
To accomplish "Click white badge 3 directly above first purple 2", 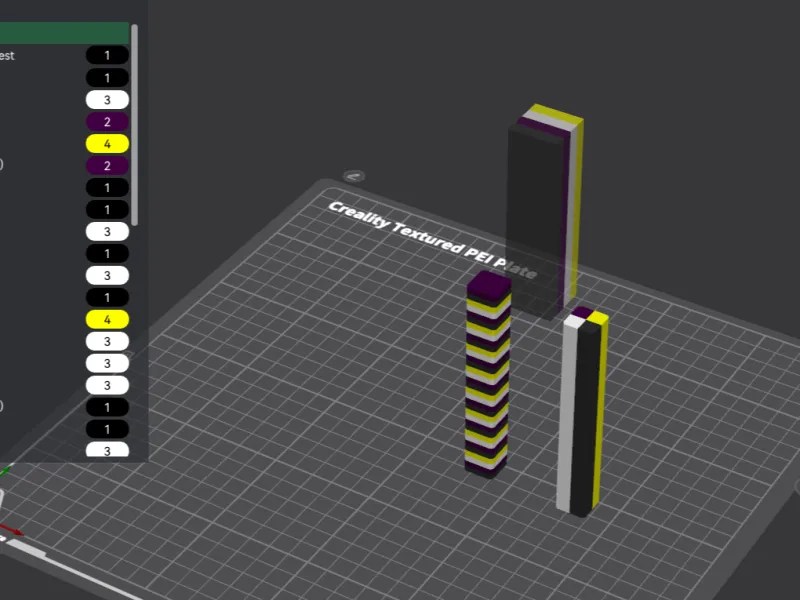I will (x=107, y=100).
